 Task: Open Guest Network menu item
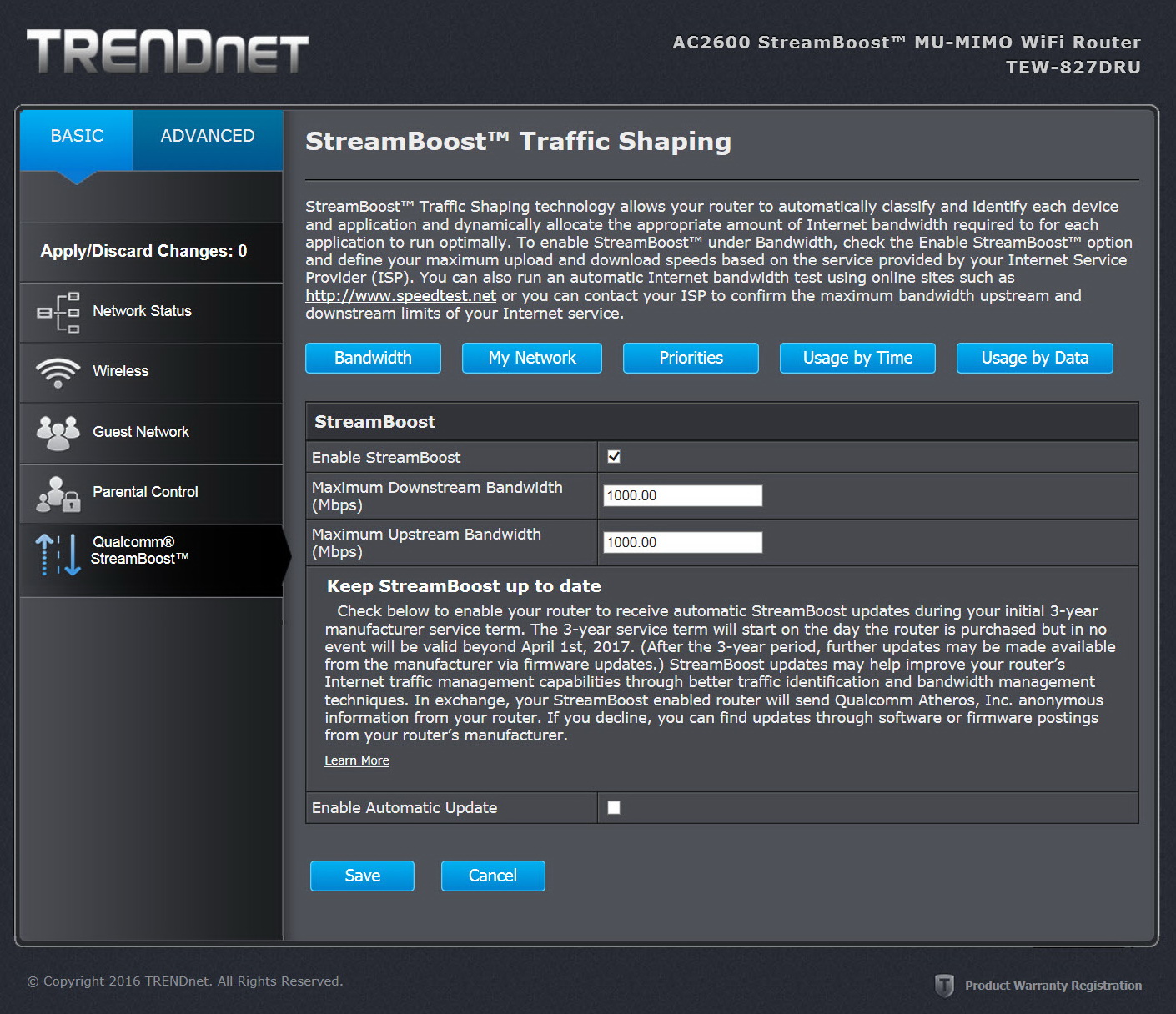(152, 434)
